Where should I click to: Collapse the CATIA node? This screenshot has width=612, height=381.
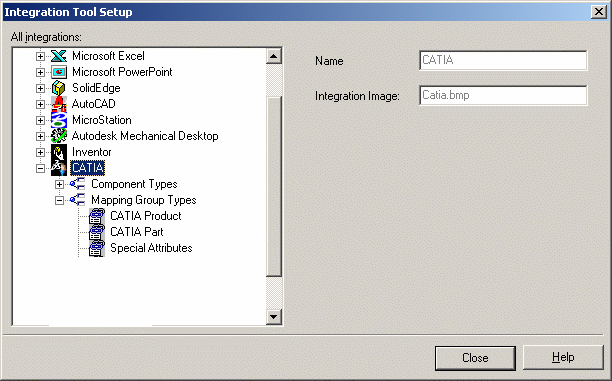point(40,168)
